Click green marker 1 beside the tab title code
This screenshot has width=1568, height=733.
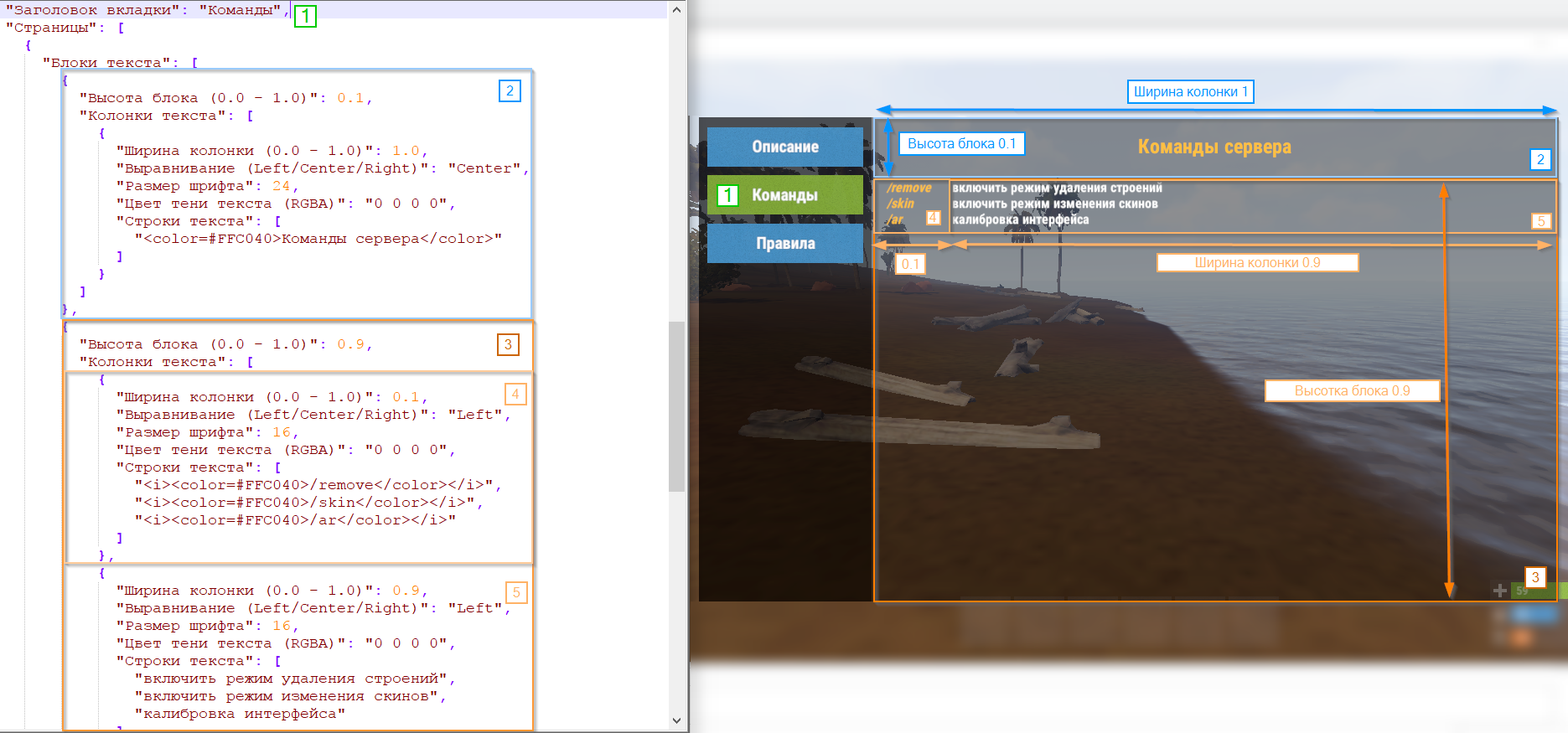[305, 16]
